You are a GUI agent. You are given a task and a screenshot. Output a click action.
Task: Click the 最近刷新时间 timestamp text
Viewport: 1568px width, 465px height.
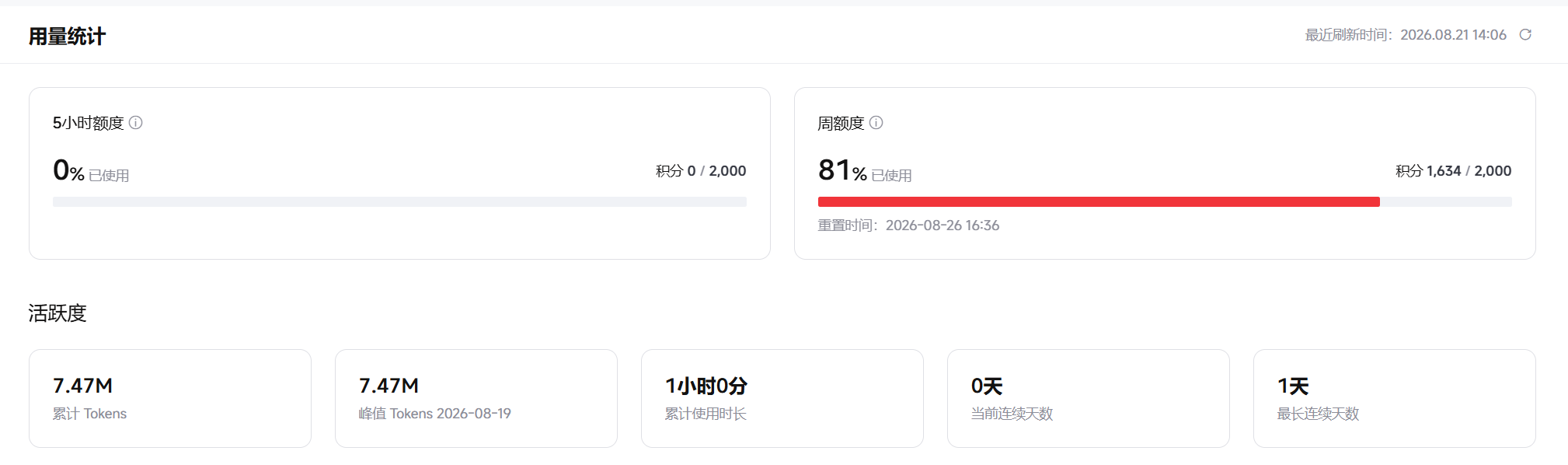[1406, 35]
